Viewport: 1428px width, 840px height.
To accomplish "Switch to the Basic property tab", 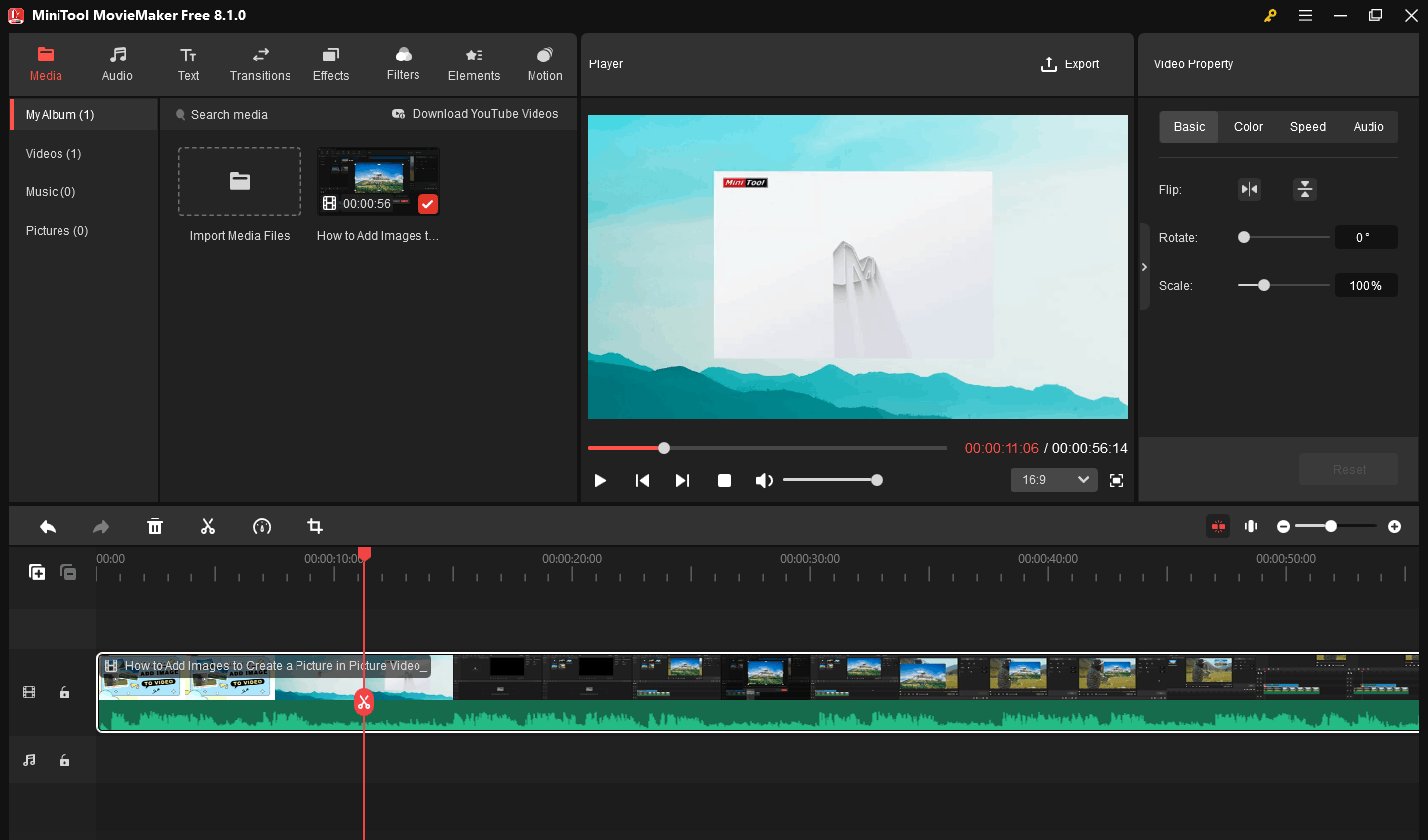I will tap(1189, 127).
